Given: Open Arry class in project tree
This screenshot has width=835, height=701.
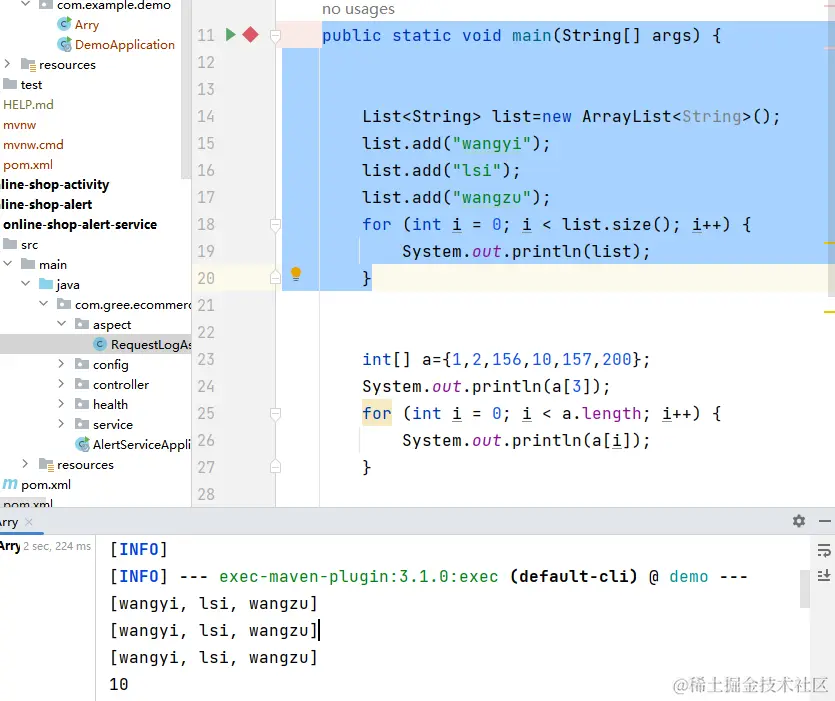Looking at the screenshot, I should [86, 25].
